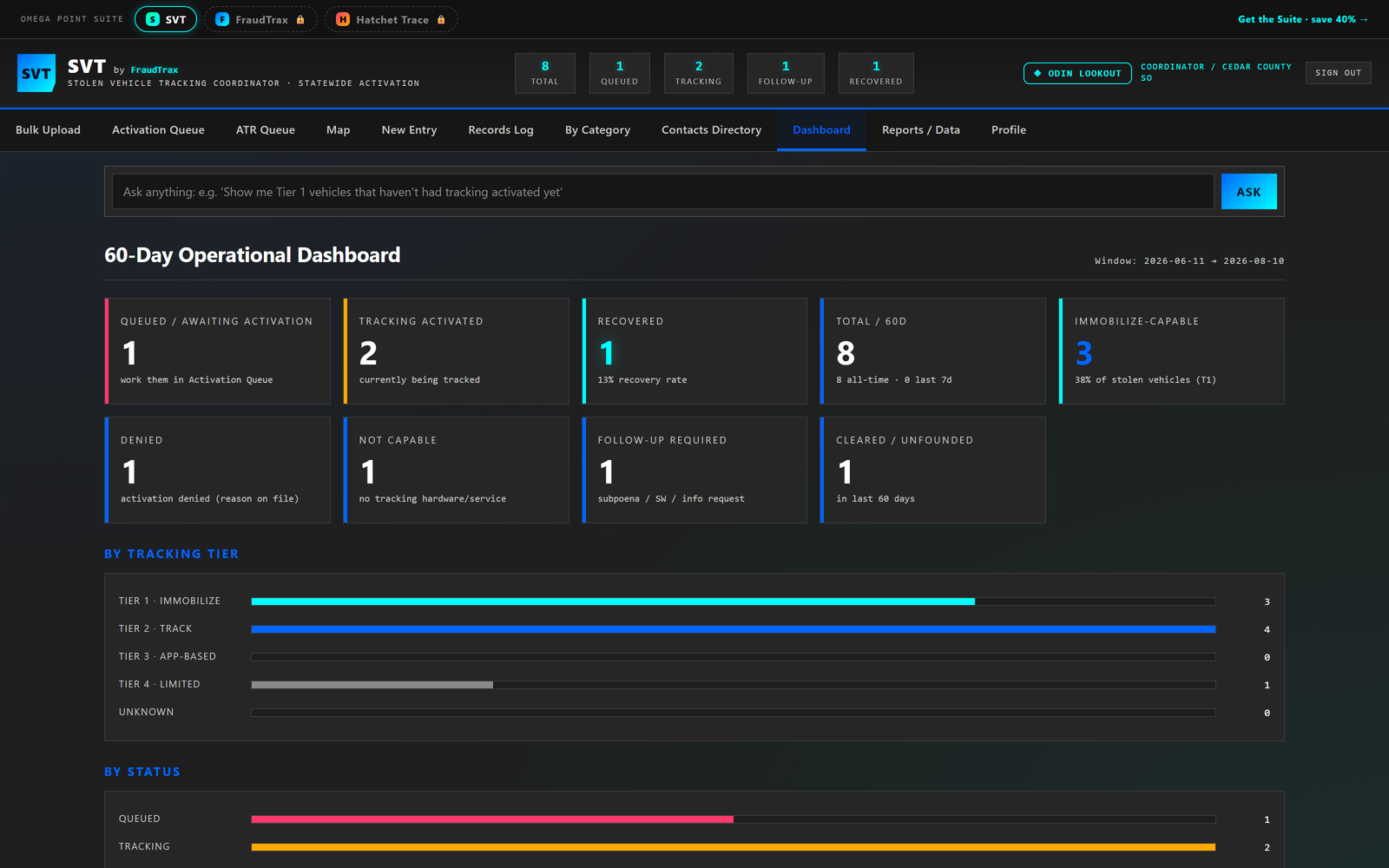Click the 1 Follow-Up header counter

coord(786,73)
